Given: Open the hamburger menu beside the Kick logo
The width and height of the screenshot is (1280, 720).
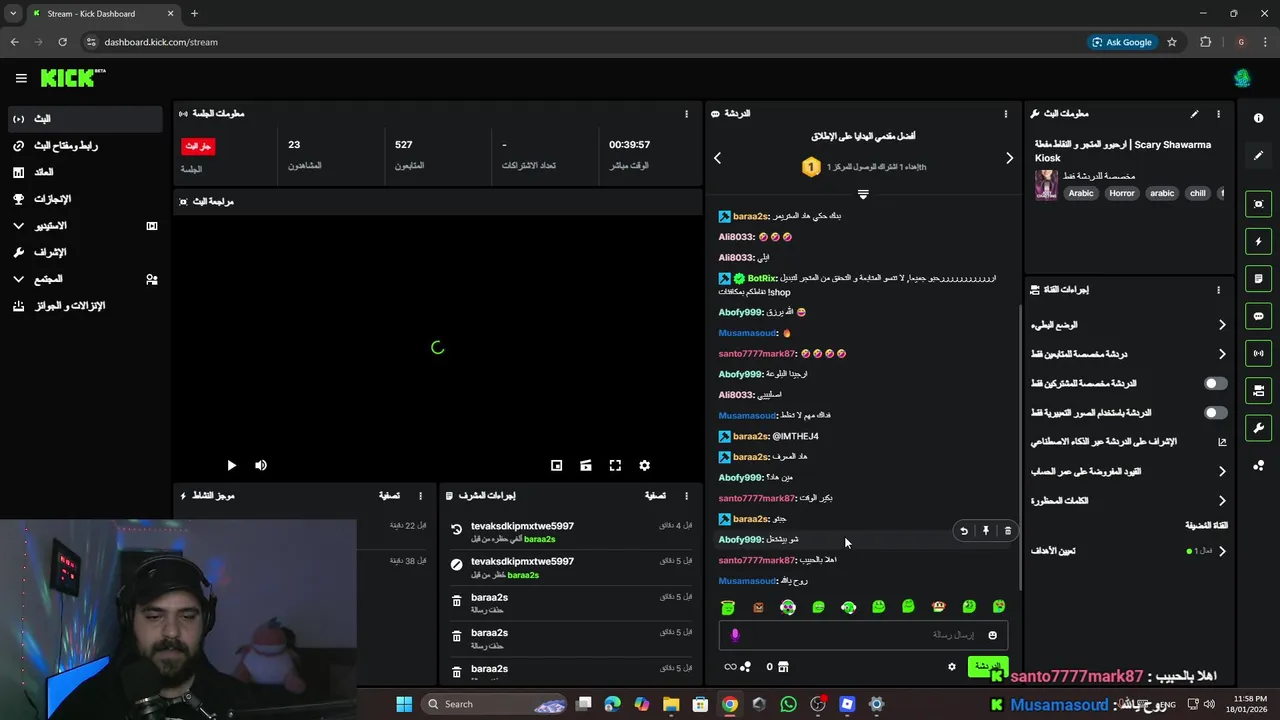Looking at the screenshot, I should point(21,78).
